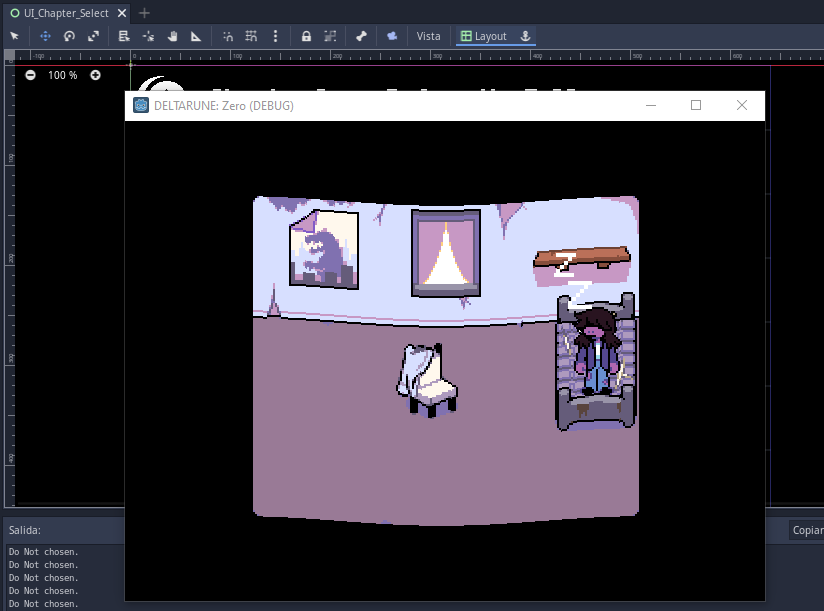Select the Ruler measuring tool

coord(196,36)
